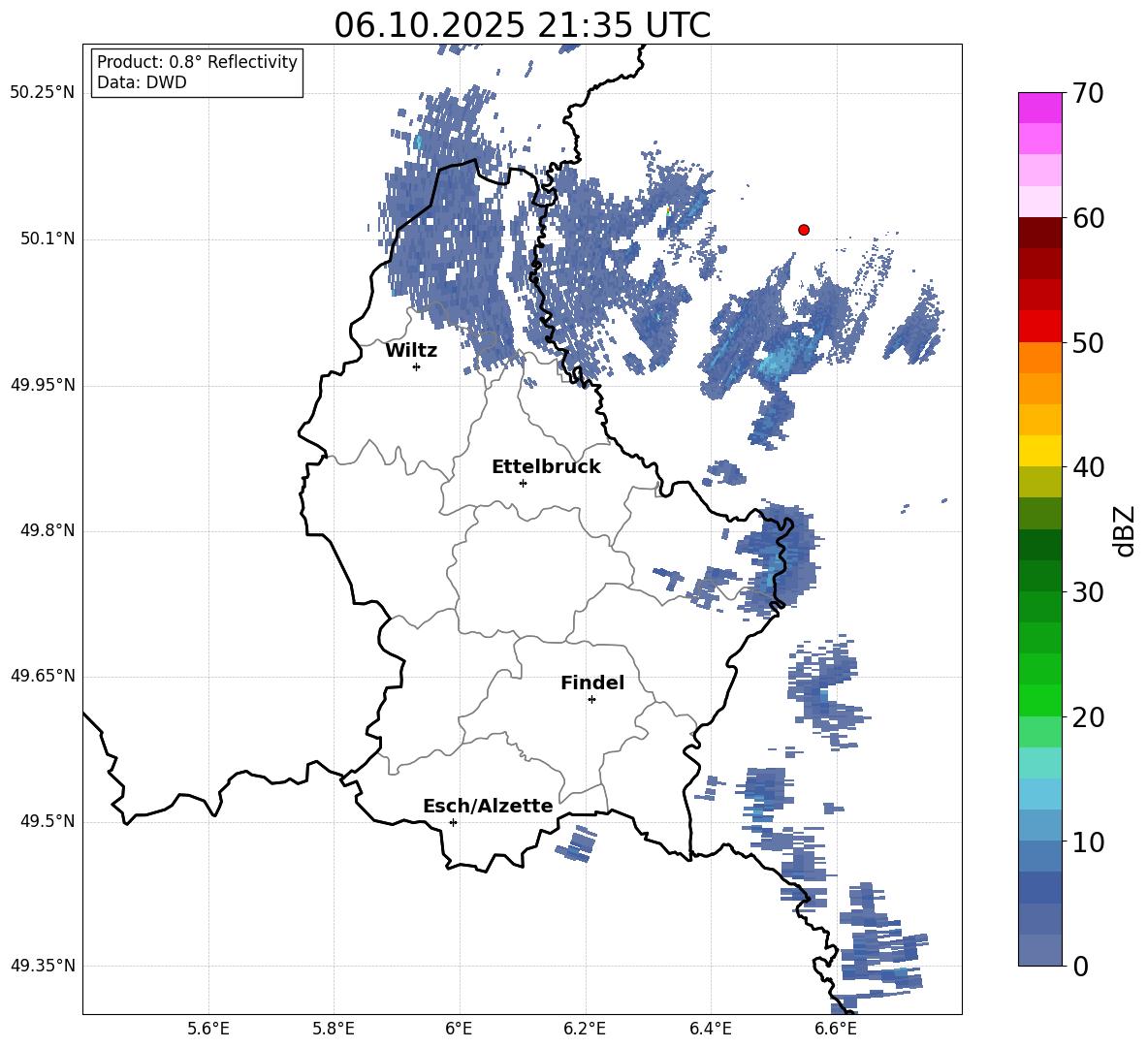Image resolution: width=1148 pixels, height=1048 pixels.
Task: Pick the bright red swatch just above 50
Action: click(x=1039, y=327)
